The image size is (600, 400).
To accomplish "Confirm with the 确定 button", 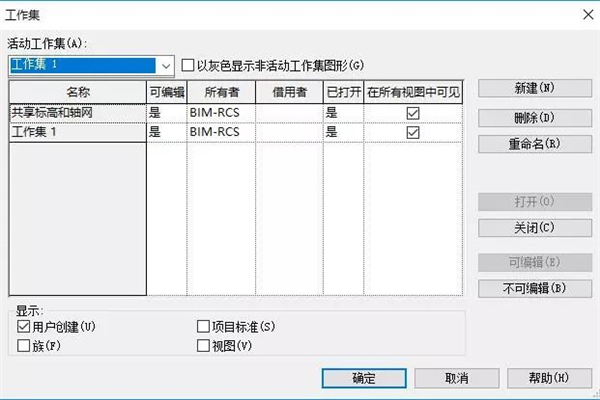I will tap(363, 379).
